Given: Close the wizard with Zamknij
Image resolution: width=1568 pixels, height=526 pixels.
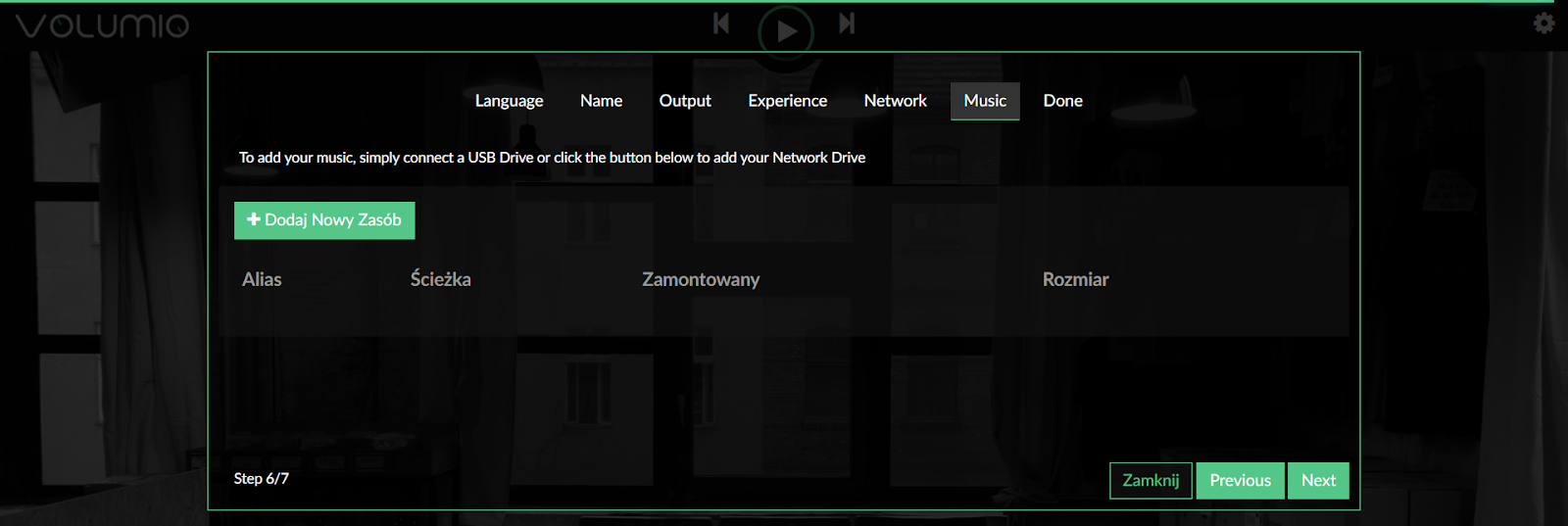Looking at the screenshot, I should pos(1151,481).
